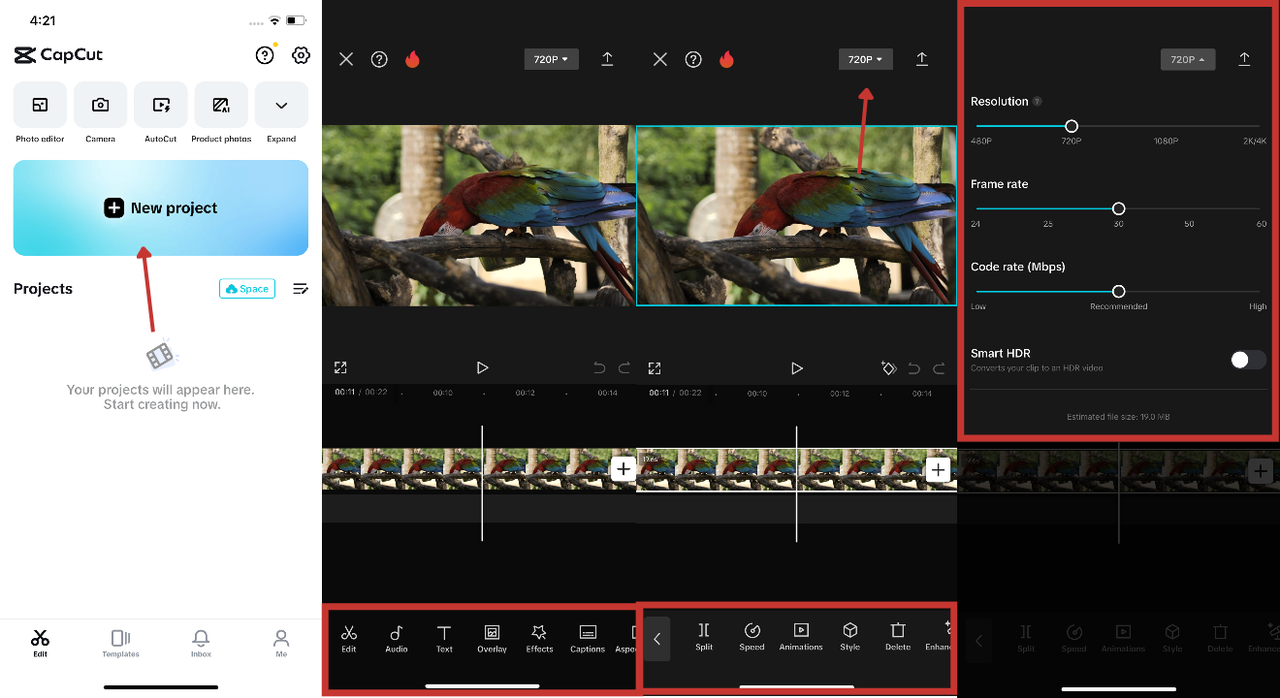Add clip with plus on Edit/Audio screen
This screenshot has height=698, width=1280.
623,468
